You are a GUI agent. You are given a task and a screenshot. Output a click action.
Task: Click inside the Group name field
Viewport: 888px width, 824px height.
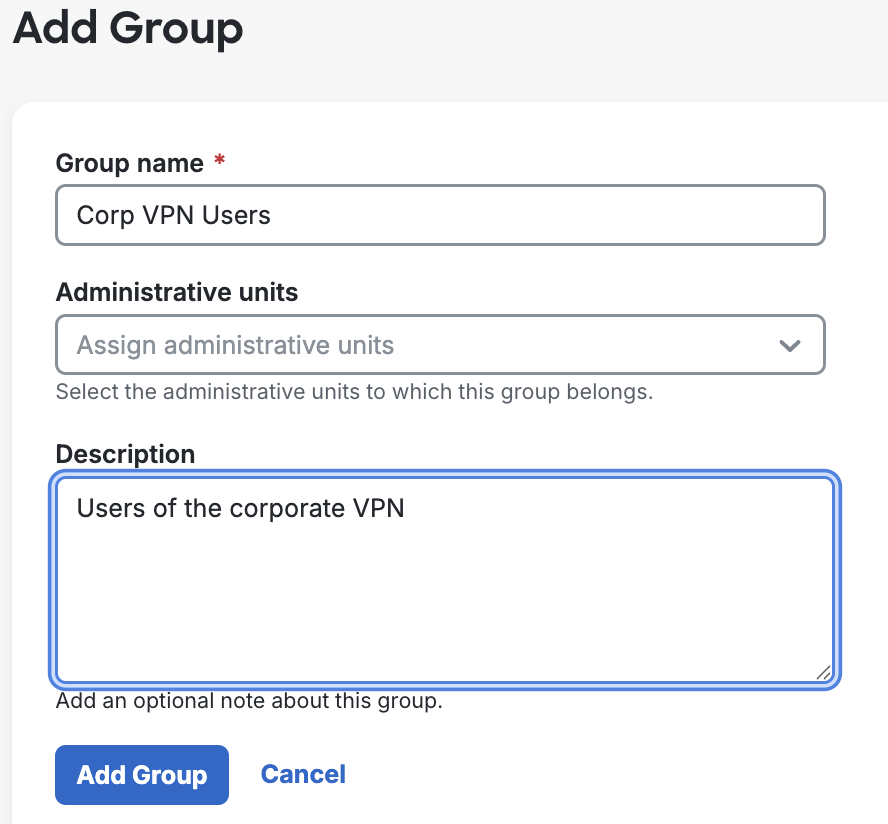pos(440,214)
